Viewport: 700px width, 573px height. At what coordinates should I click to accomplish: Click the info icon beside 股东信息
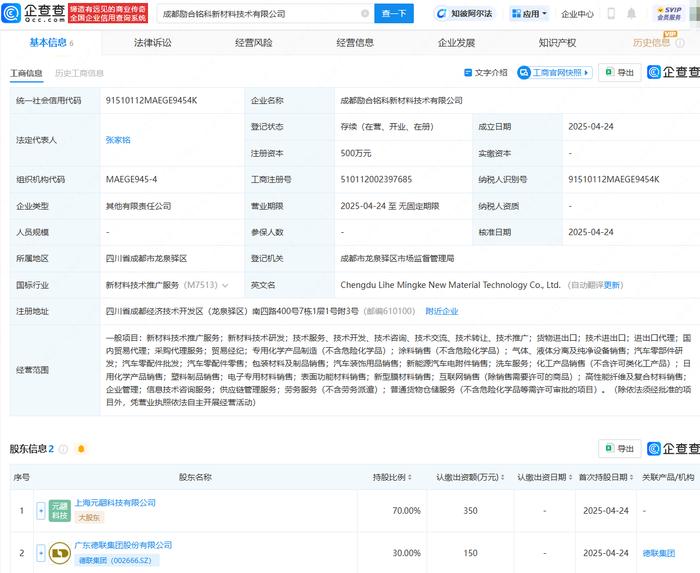coord(63,449)
